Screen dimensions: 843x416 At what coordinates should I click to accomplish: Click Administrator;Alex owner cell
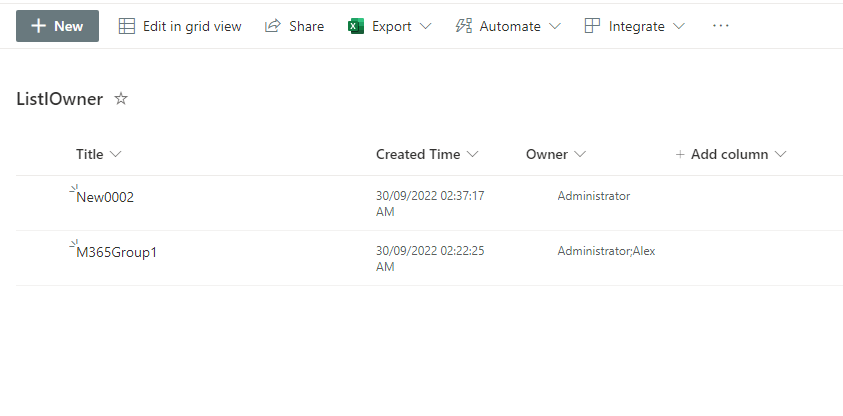pos(606,250)
